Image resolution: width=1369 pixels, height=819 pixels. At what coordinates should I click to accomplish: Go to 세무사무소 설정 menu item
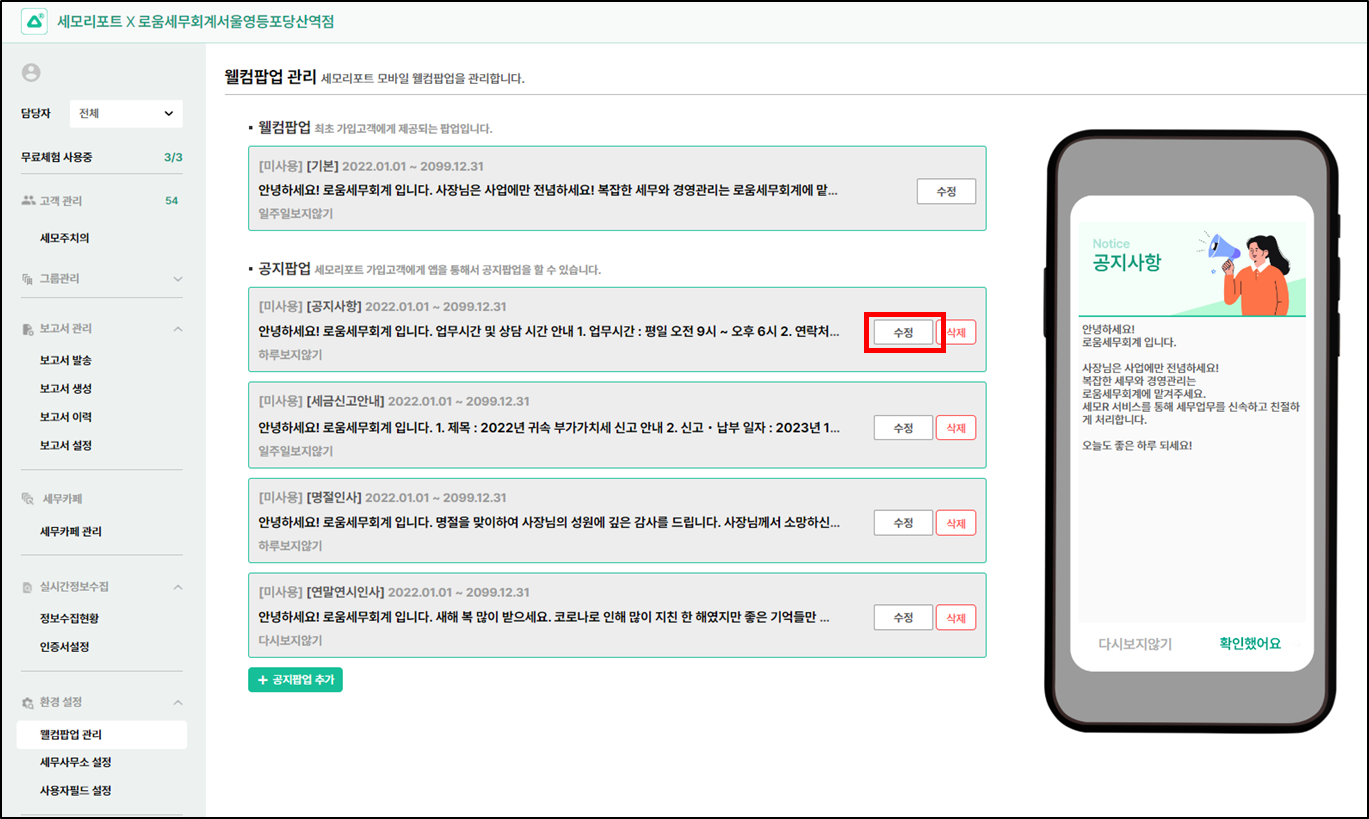(x=76, y=763)
